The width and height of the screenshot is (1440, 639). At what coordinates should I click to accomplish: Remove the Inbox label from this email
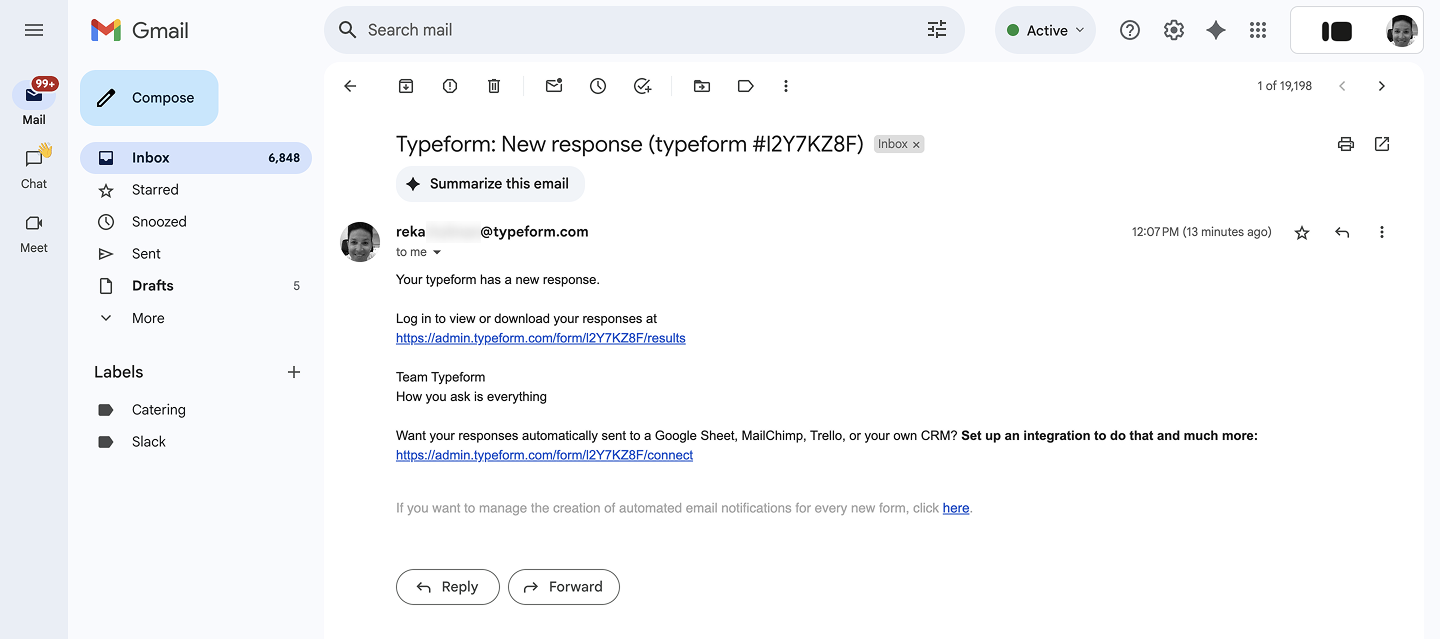coord(916,145)
